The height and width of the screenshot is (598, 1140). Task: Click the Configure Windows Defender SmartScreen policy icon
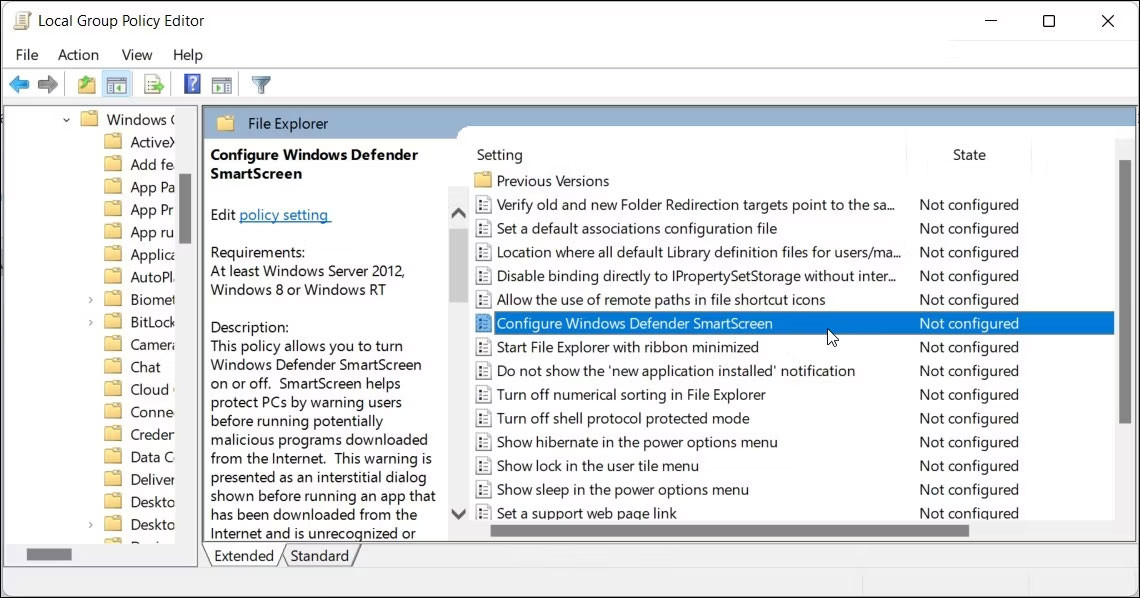point(484,323)
